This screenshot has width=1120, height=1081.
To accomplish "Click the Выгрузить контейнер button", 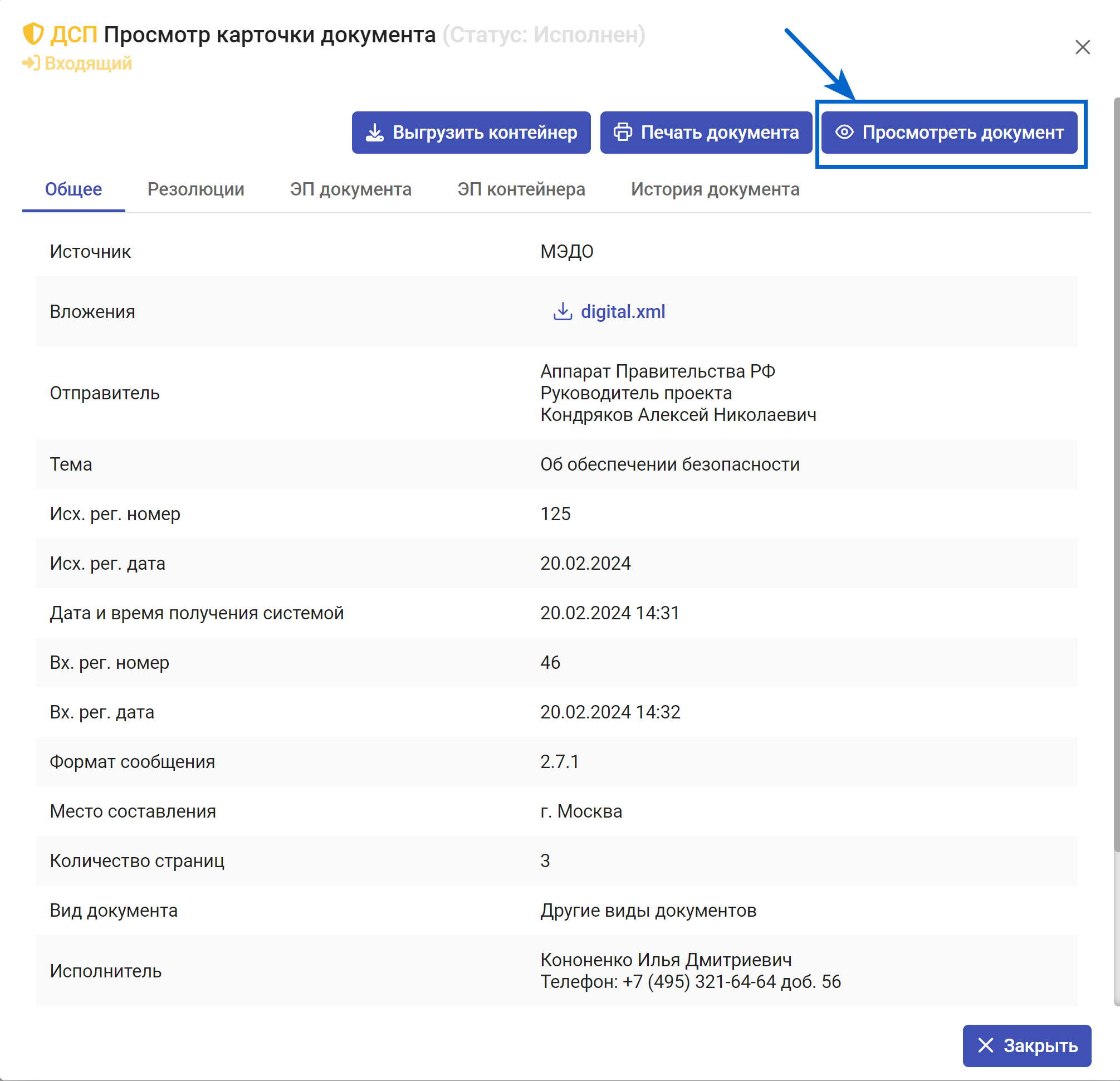I will [x=471, y=133].
